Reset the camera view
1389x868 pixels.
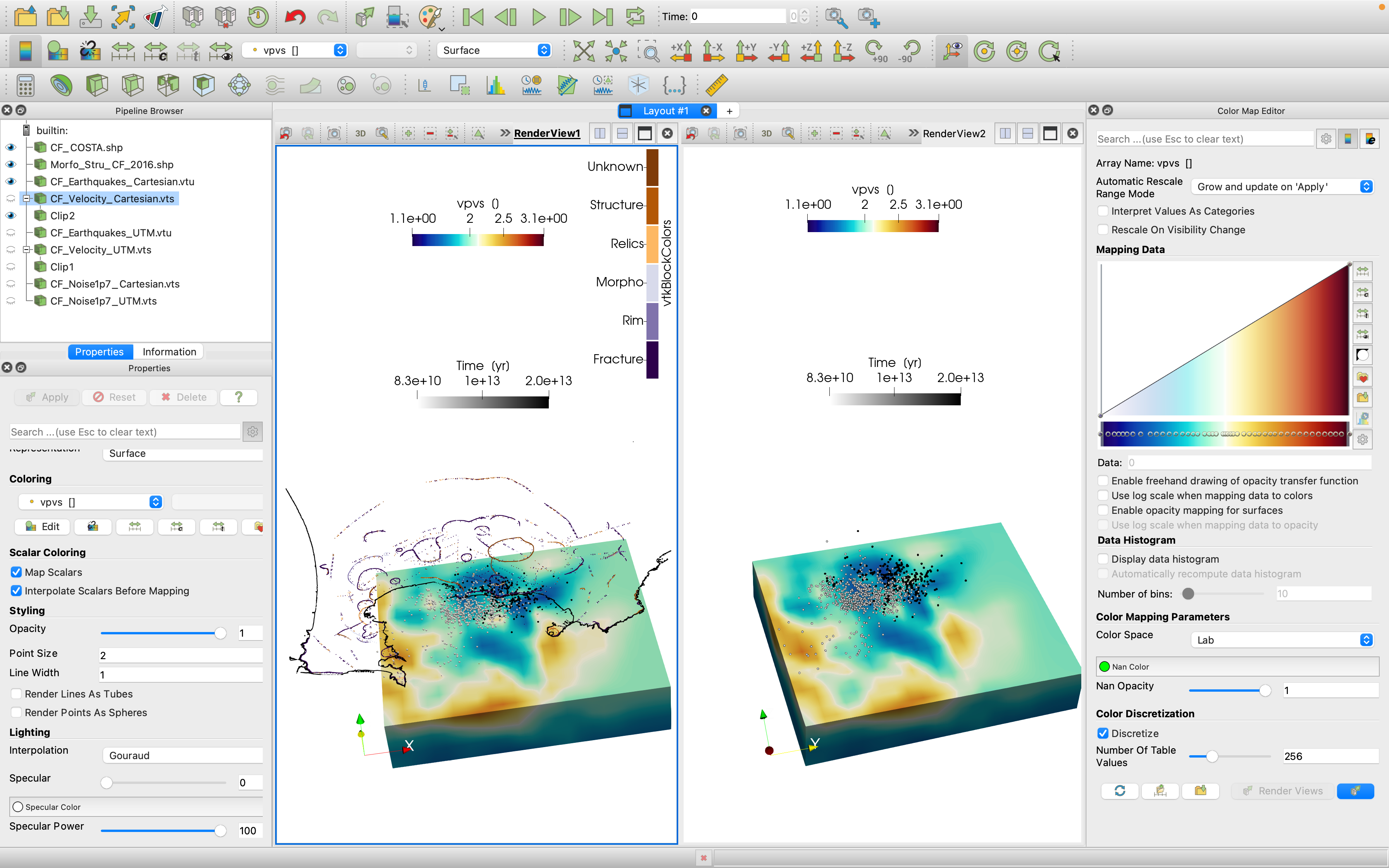tap(584, 51)
